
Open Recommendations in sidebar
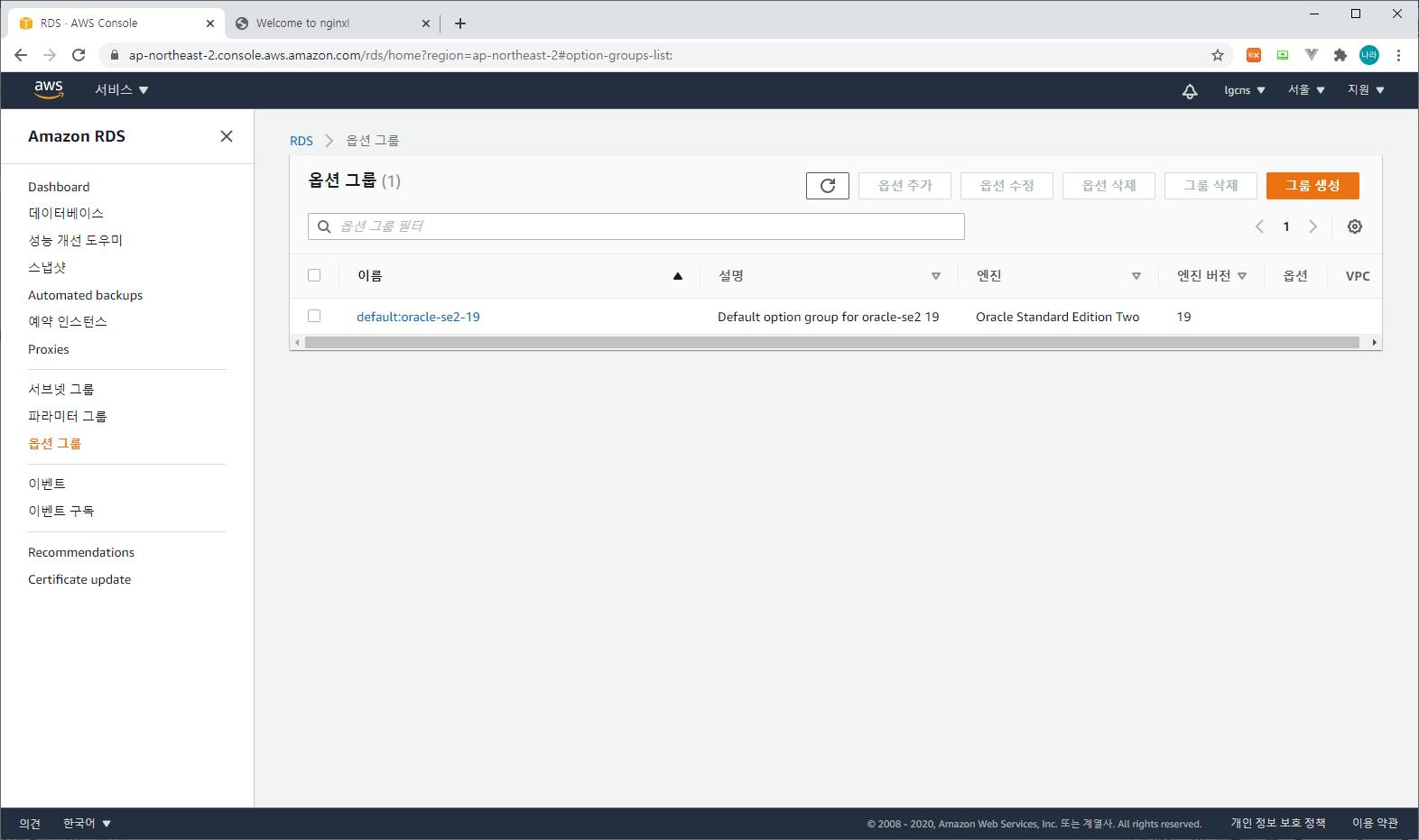[x=81, y=552]
